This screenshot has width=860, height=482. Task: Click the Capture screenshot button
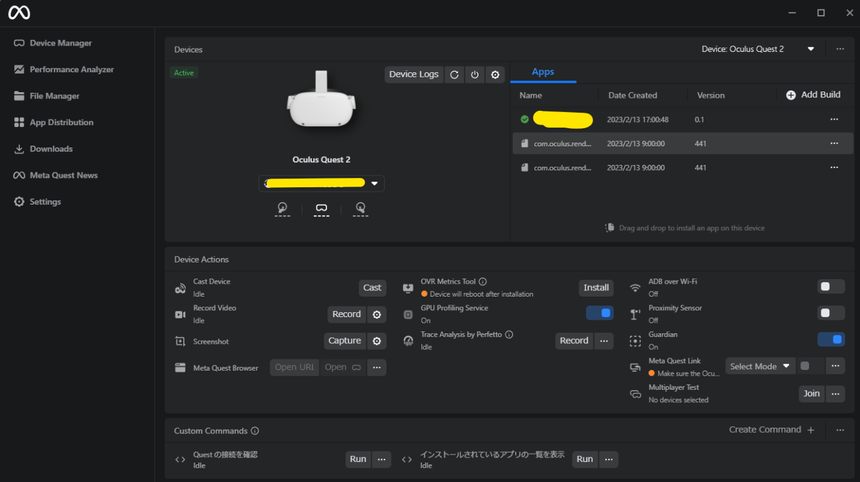[x=344, y=341]
